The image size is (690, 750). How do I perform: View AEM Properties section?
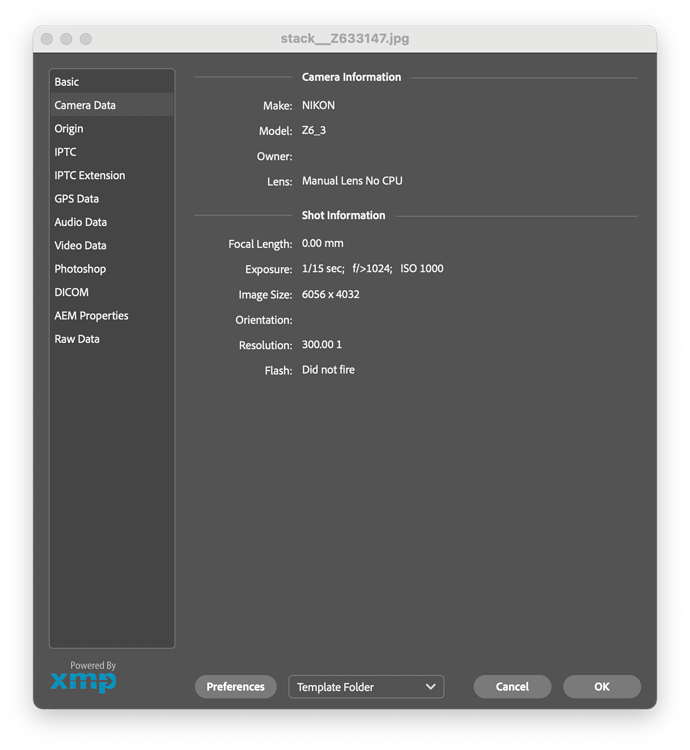pyautogui.click(x=91, y=316)
